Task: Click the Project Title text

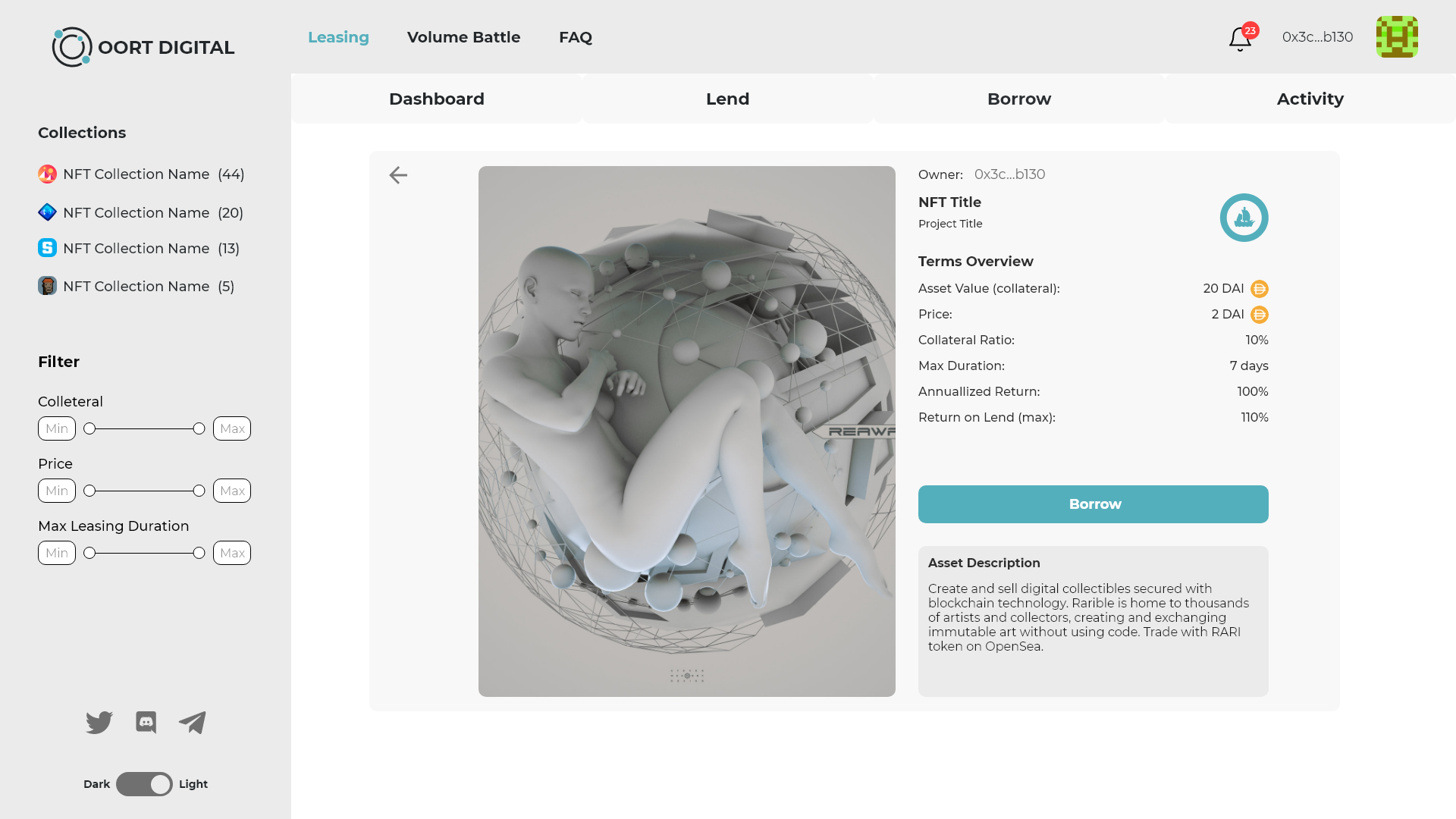Action: click(950, 224)
